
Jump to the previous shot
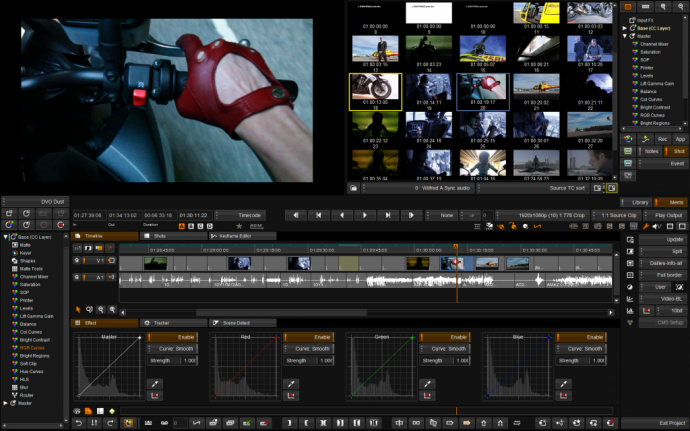pyautogui.click(x=319, y=215)
